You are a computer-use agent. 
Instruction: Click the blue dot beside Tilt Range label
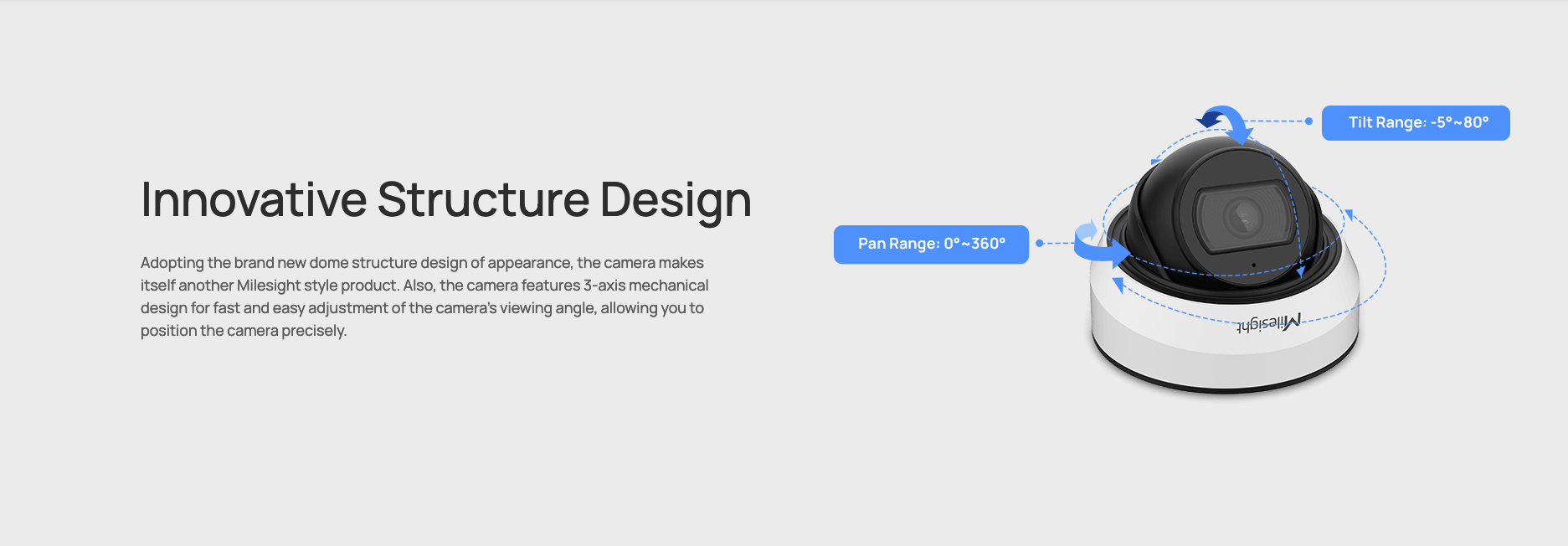tap(1308, 121)
